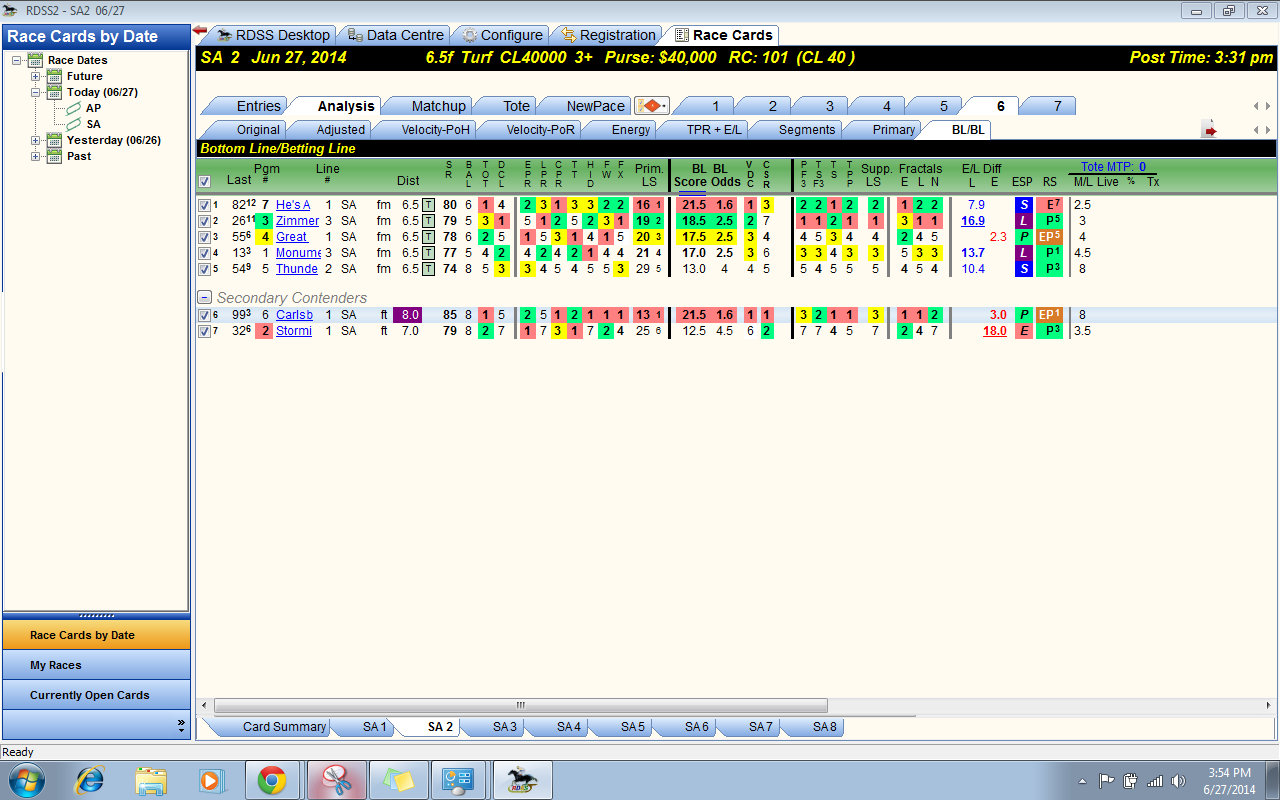Click the T turf marker for Thunde row
This screenshot has height=800, width=1280.
(428, 269)
